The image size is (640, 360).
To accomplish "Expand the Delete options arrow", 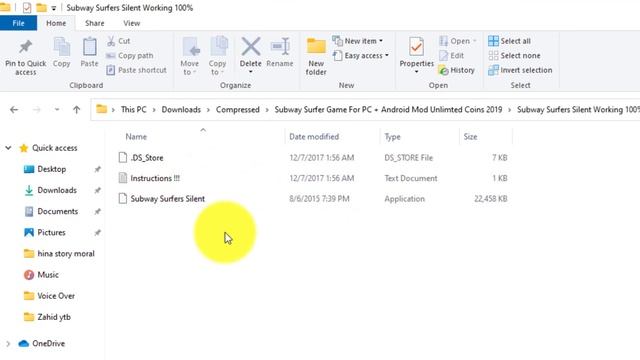I will coord(251,72).
